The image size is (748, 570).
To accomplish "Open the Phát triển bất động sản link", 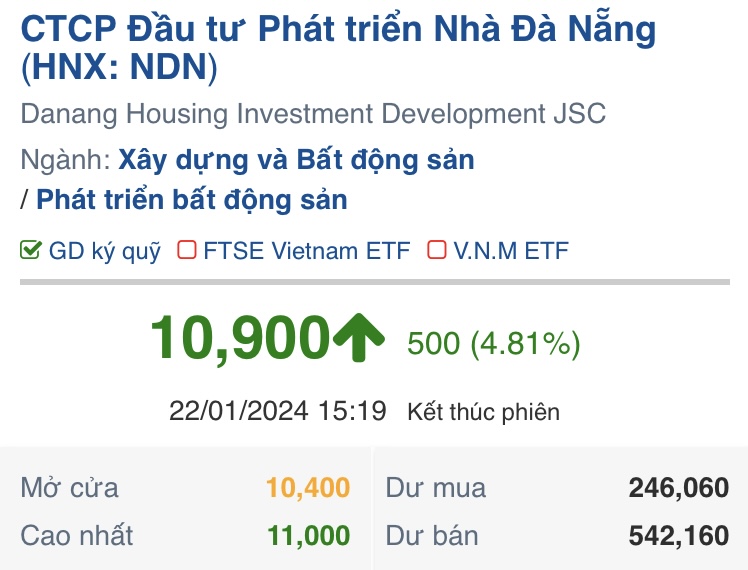I will [192, 199].
